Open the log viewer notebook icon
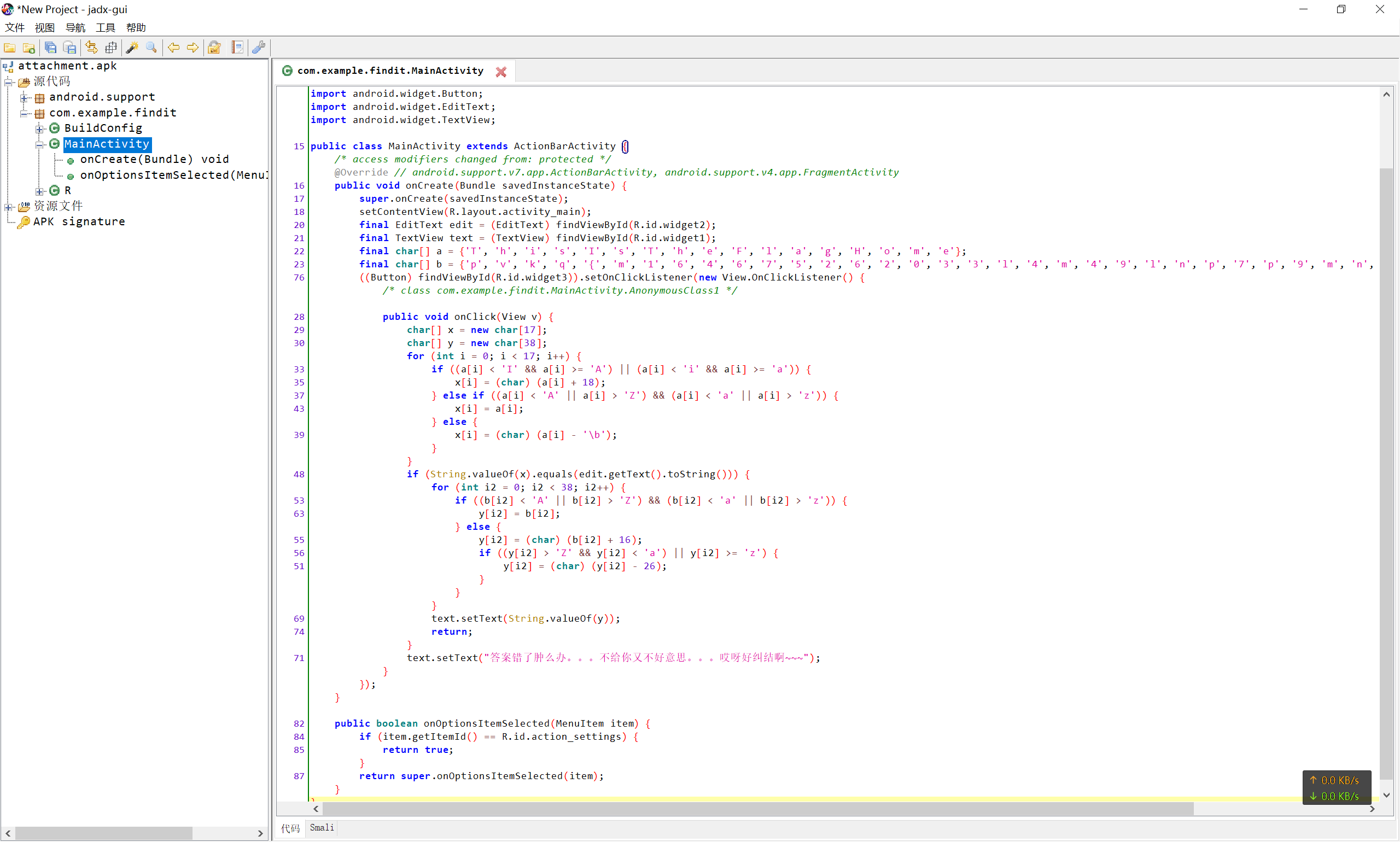Screen dimensions: 1400x842 (237, 48)
